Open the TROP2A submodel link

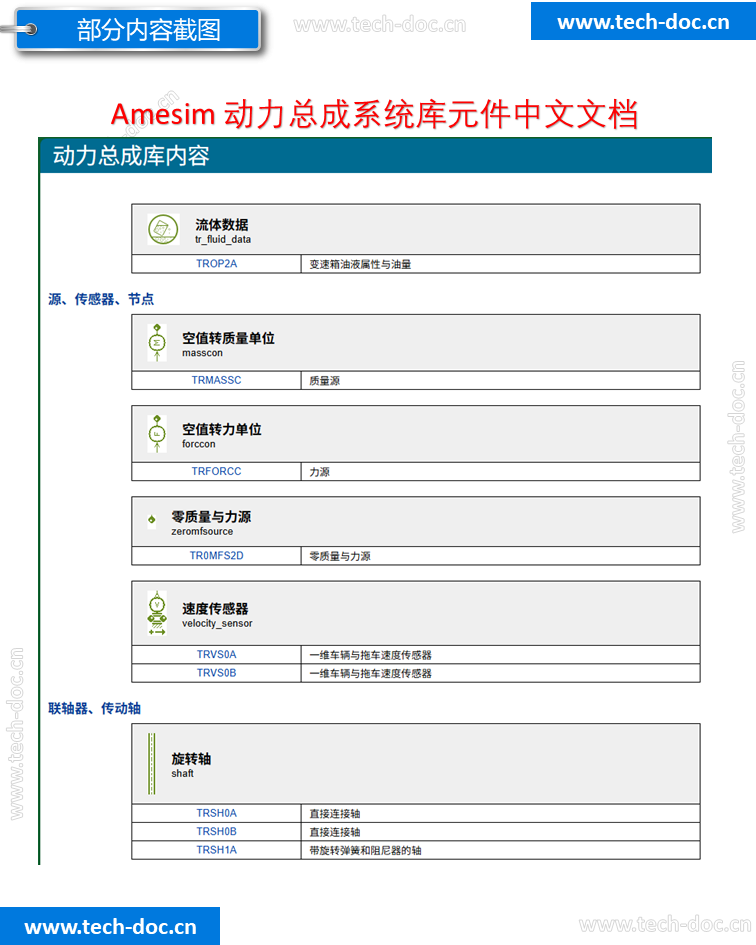[216, 264]
